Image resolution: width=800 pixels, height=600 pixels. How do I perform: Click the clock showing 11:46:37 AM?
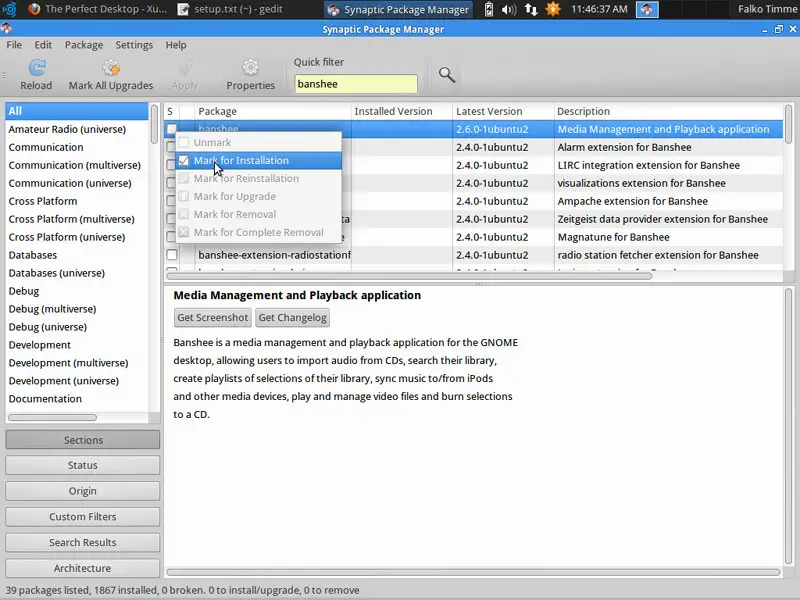tap(599, 9)
